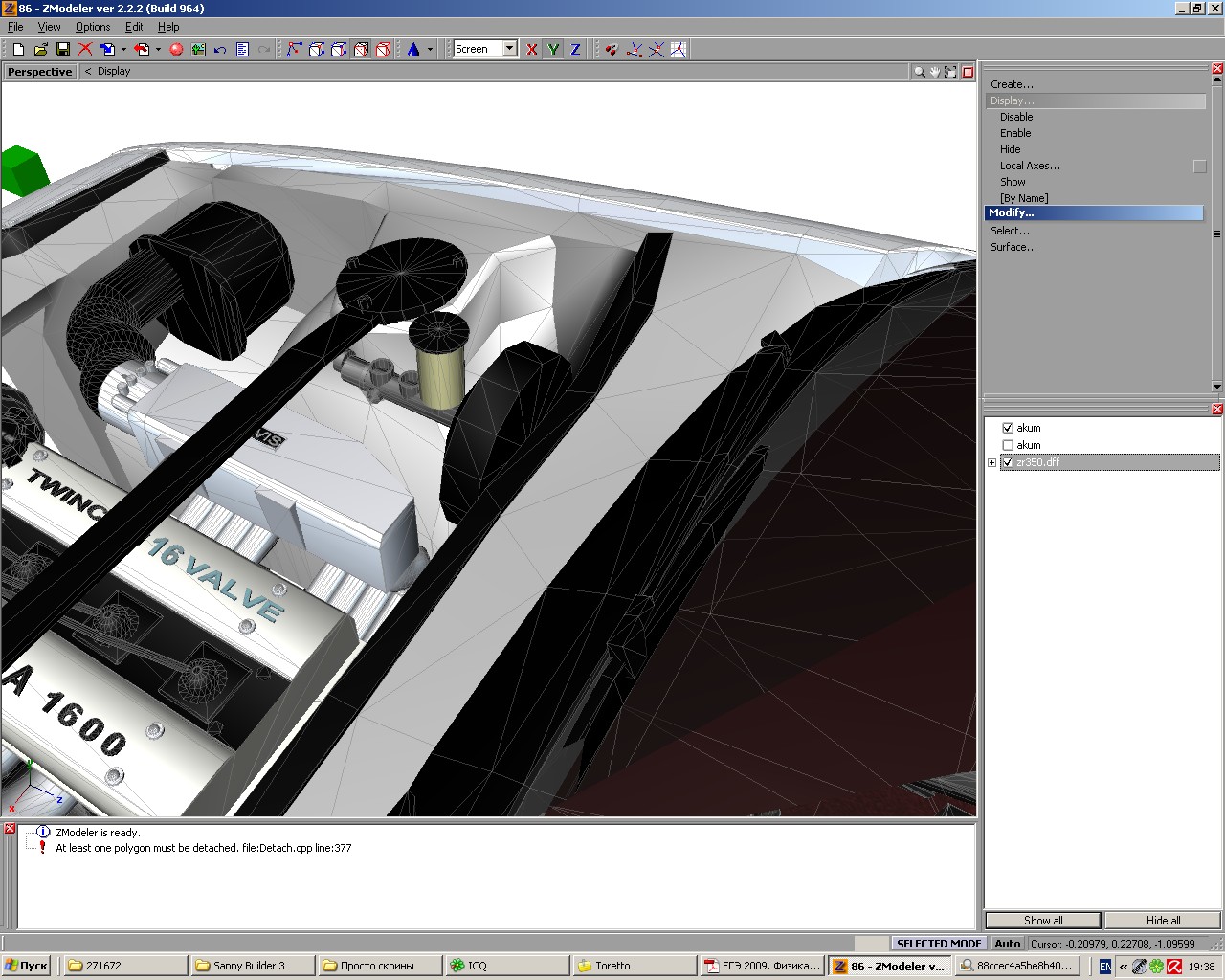The image size is (1225, 980).
Task: Select the Hide display command
Action: pos(1011,149)
